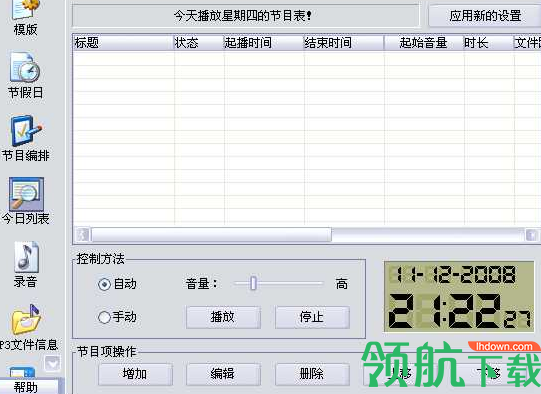Expand the sidebar down-arrow chevron above 帮助
The height and width of the screenshot is (394, 541).
point(52,363)
